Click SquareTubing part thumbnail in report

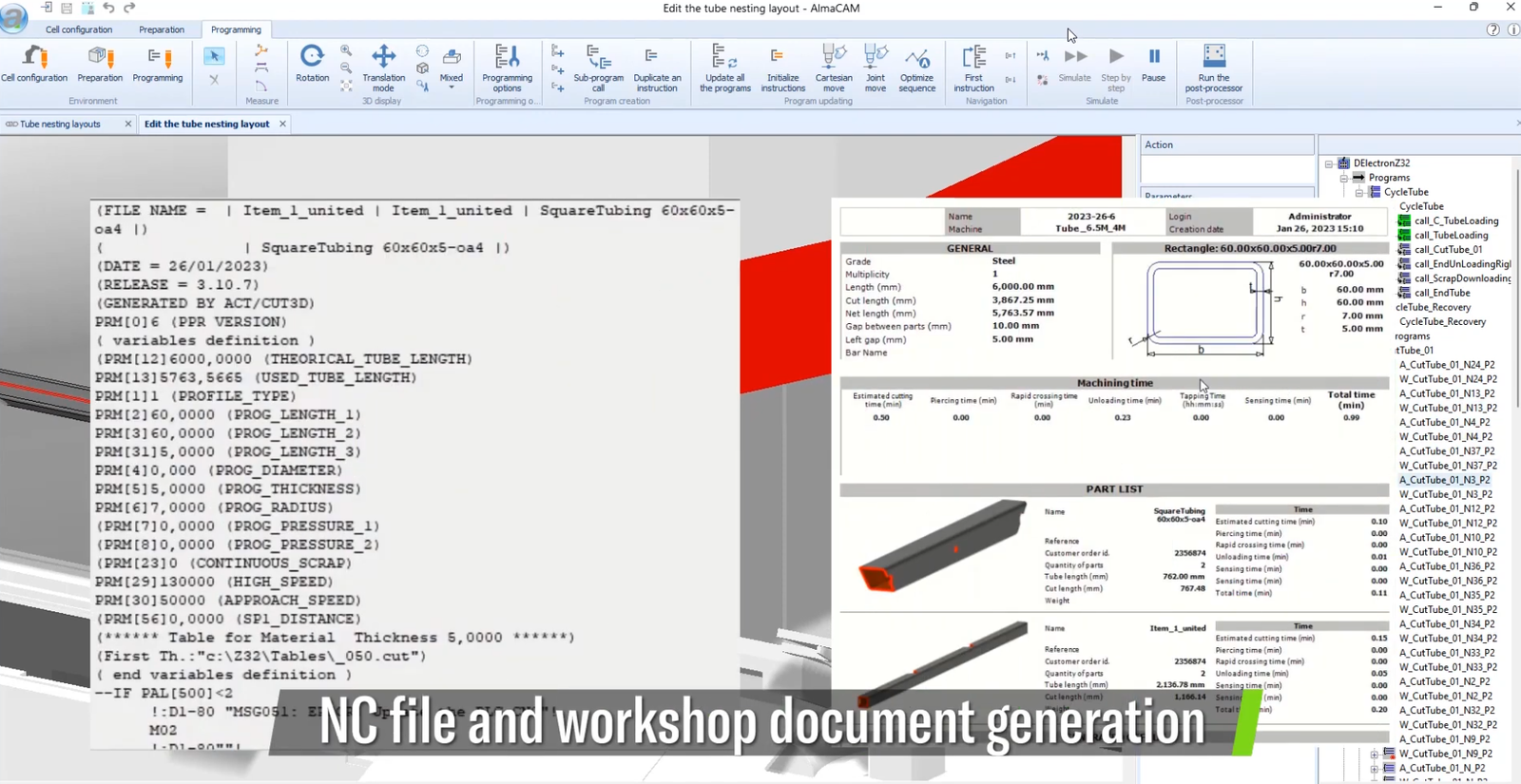[942, 546]
